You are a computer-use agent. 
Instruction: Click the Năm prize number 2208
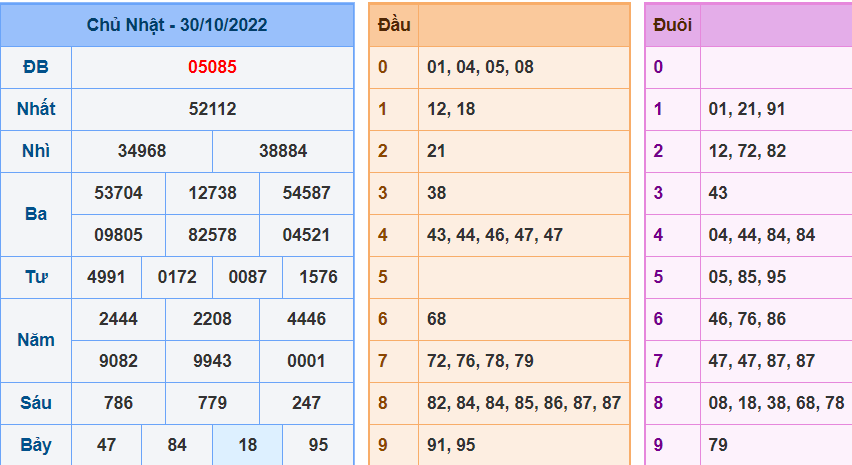tap(212, 319)
